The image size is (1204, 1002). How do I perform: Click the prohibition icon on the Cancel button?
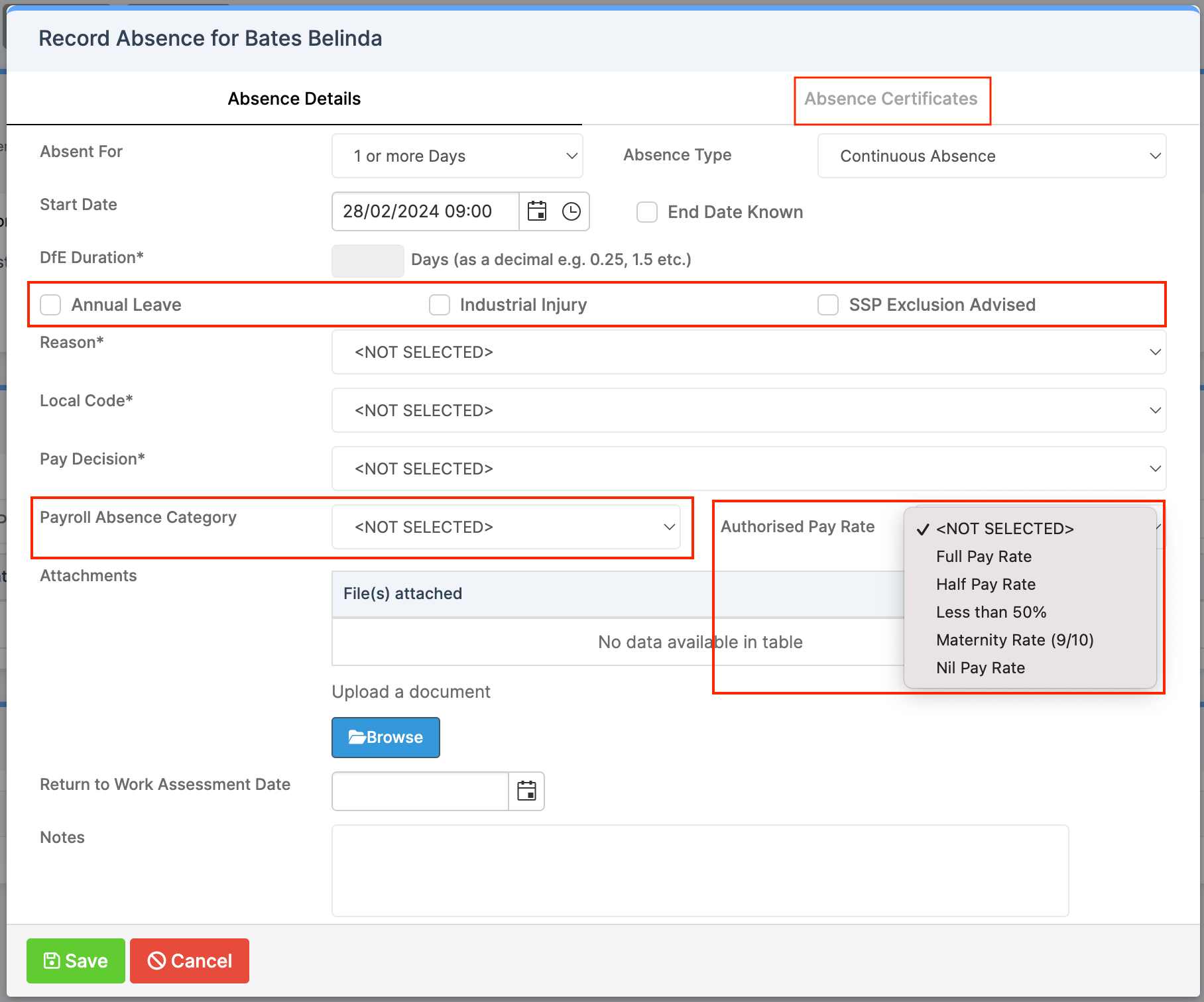tap(156, 961)
